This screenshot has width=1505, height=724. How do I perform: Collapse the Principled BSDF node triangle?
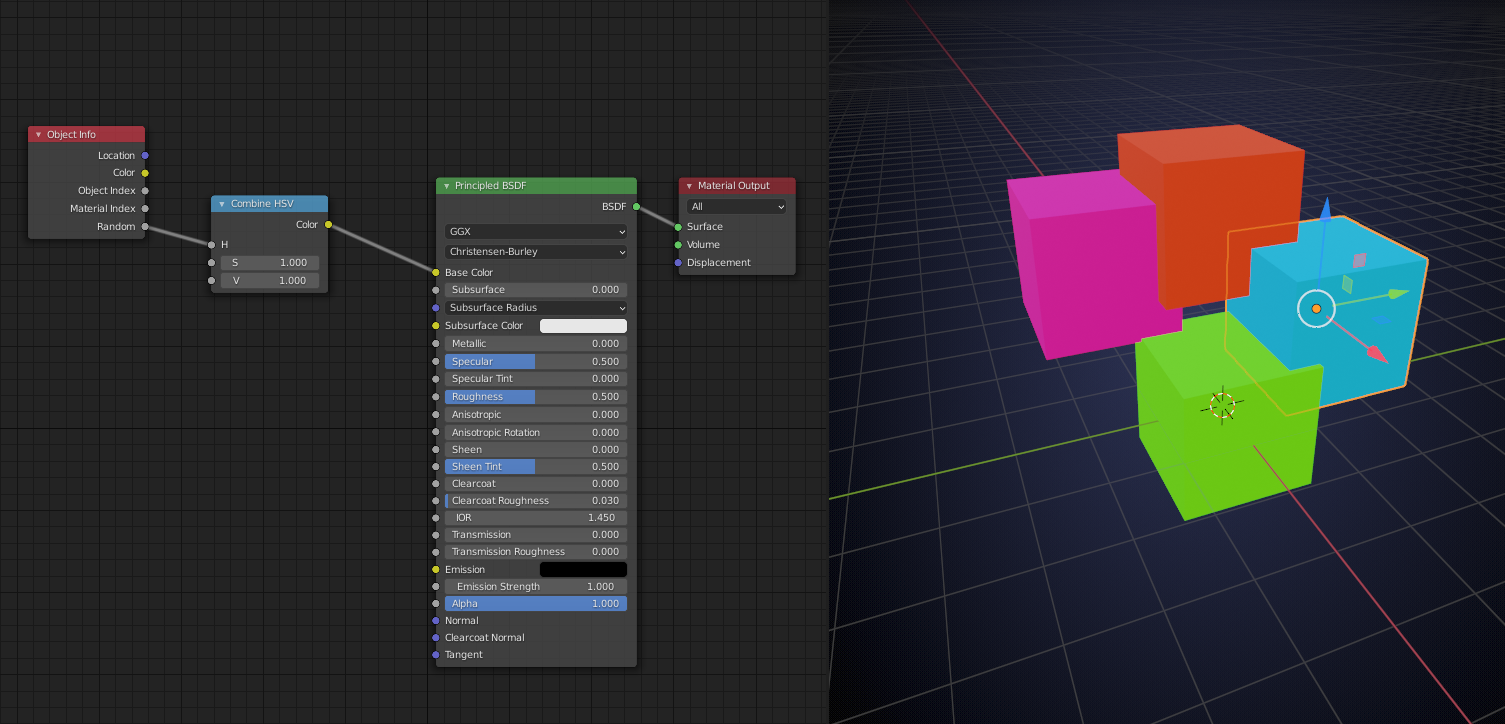446,186
